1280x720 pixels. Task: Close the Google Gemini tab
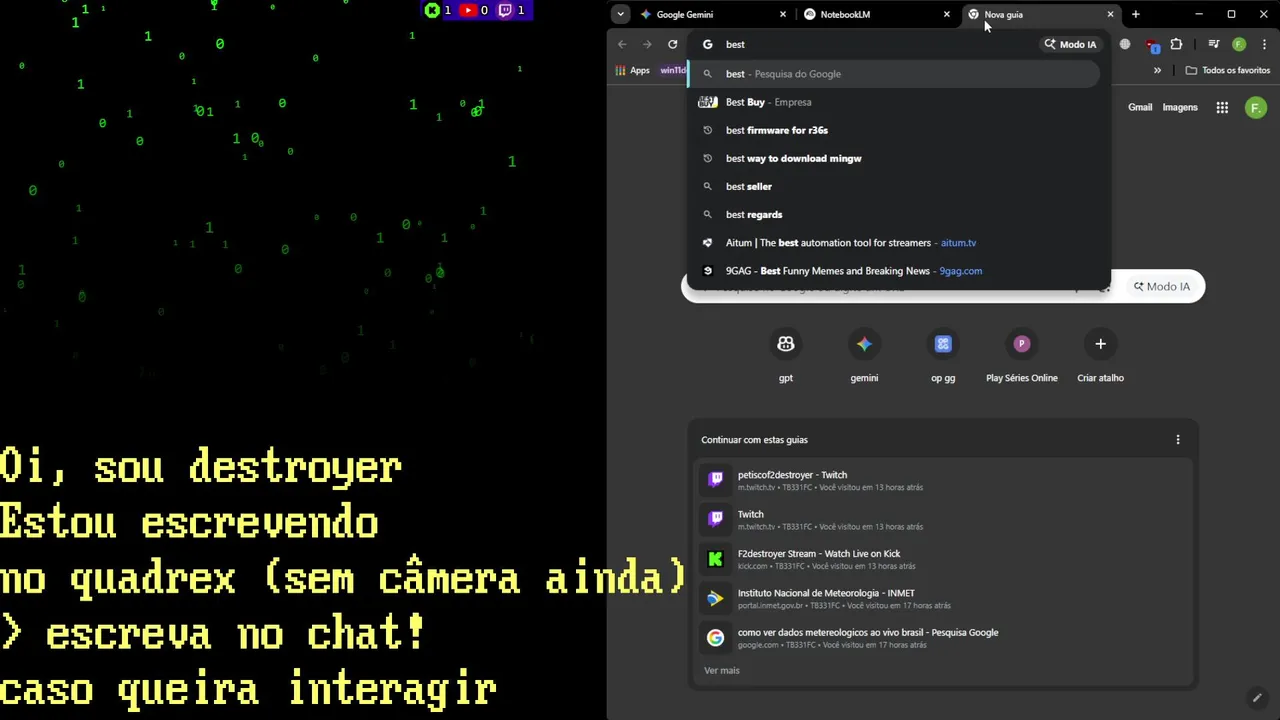(x=783, y=14)
